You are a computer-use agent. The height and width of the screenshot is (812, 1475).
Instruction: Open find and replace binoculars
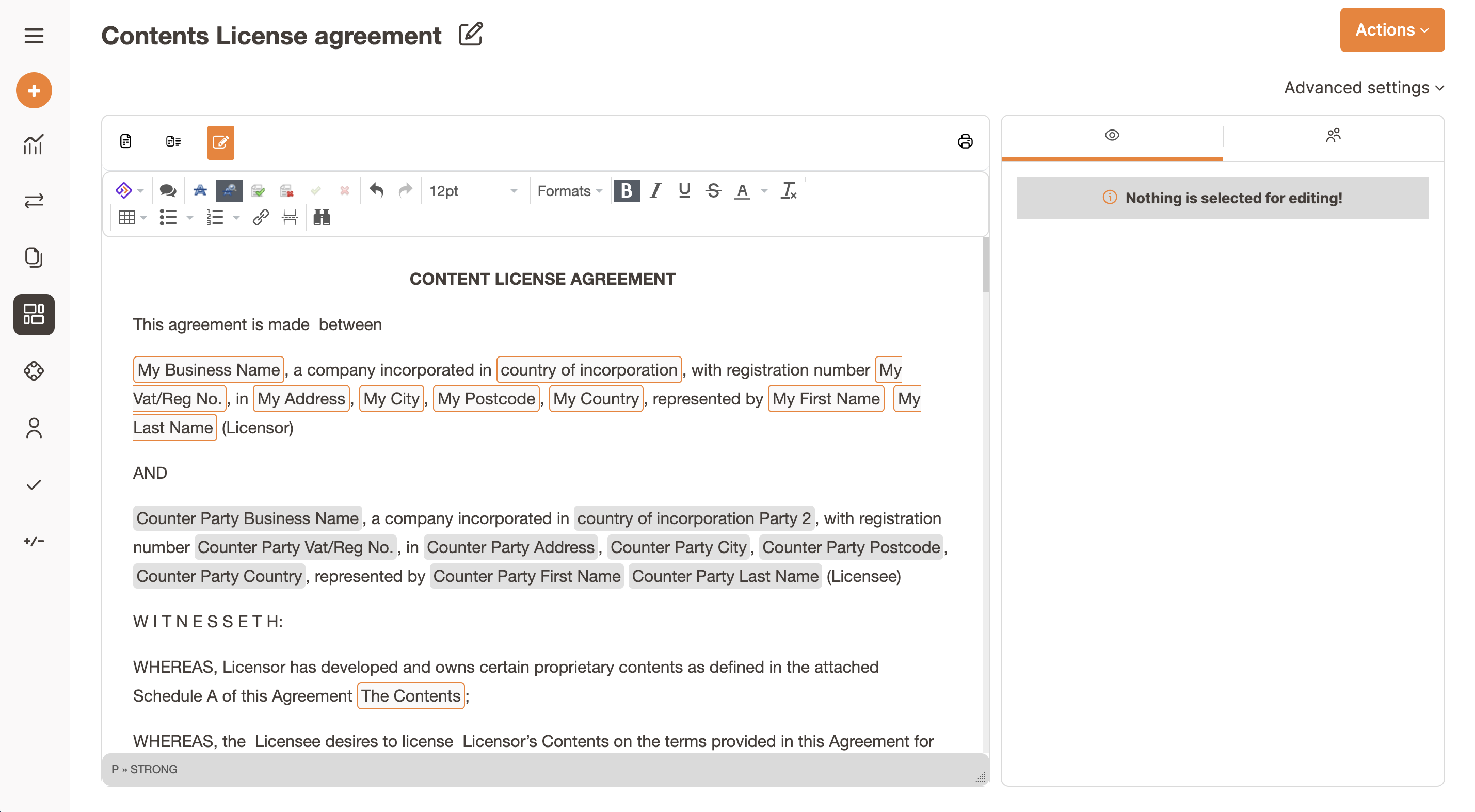(x=322, y=218)
